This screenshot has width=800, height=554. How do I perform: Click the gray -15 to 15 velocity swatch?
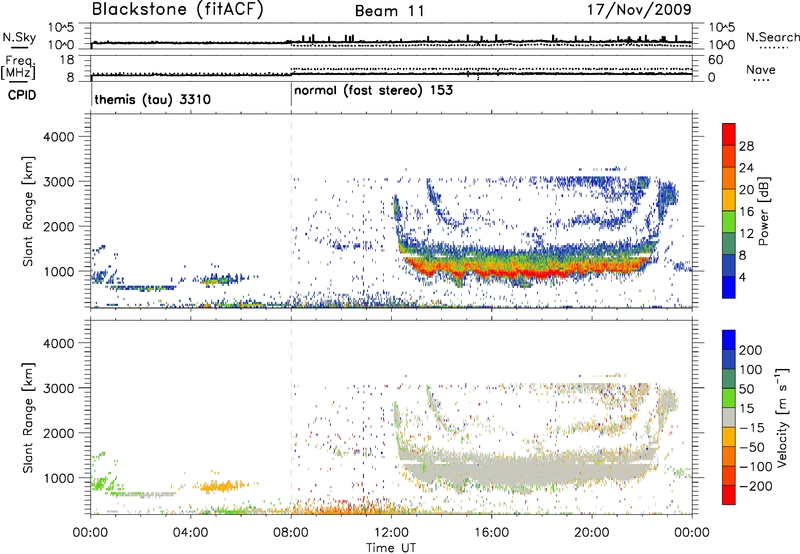(x=729, y=417)
